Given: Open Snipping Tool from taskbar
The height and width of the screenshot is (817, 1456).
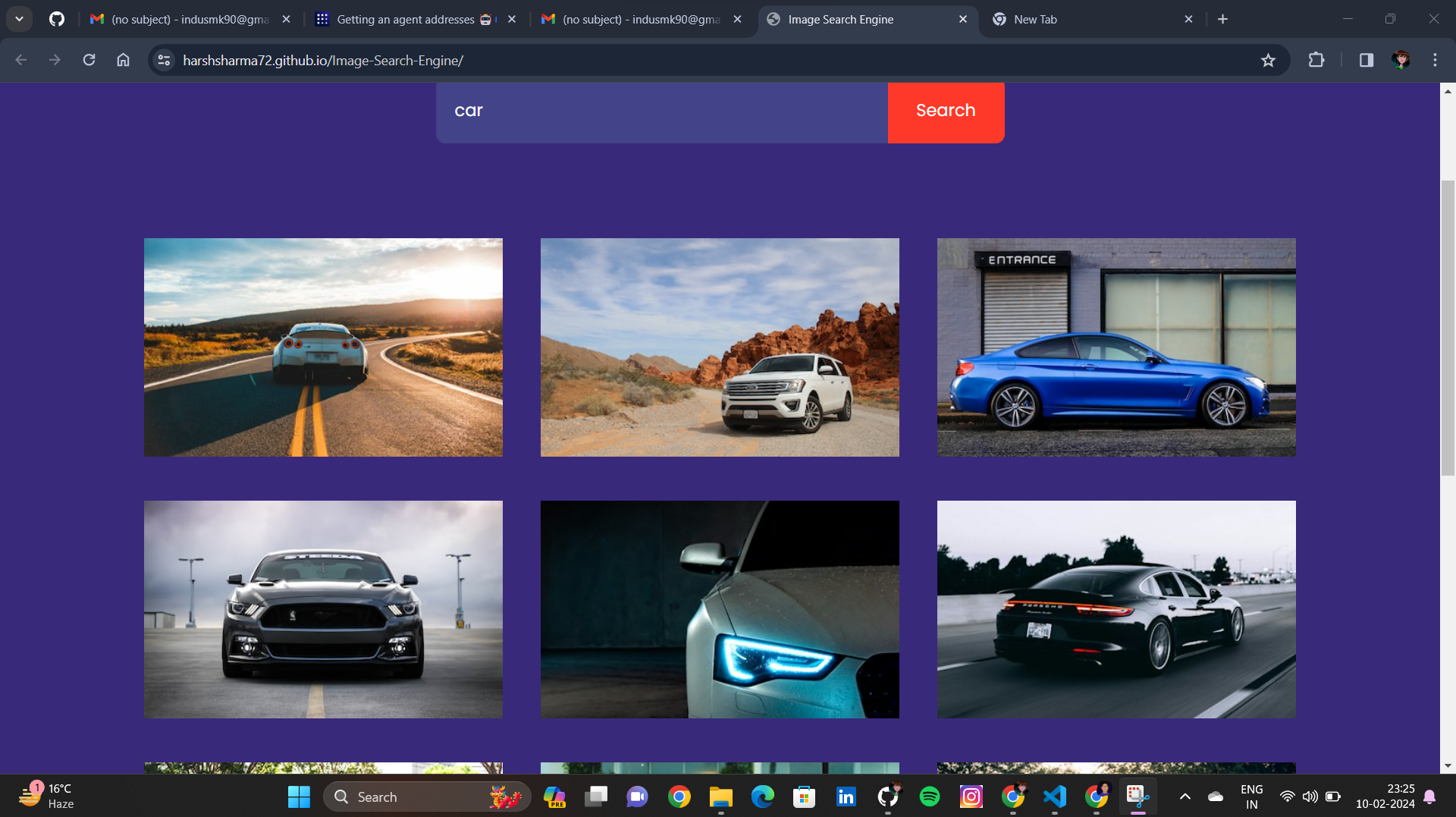Looking at the screenshot, I should [x=1137, y=797].
